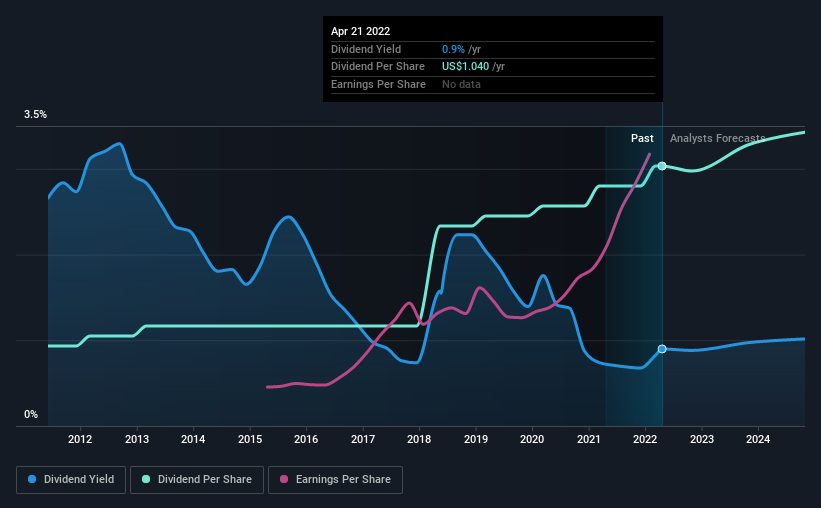Image resolution: width=821 pixels, height=508 pixels.
Task: Click the 2015 year label on axis
Action: tap(250, 439)
